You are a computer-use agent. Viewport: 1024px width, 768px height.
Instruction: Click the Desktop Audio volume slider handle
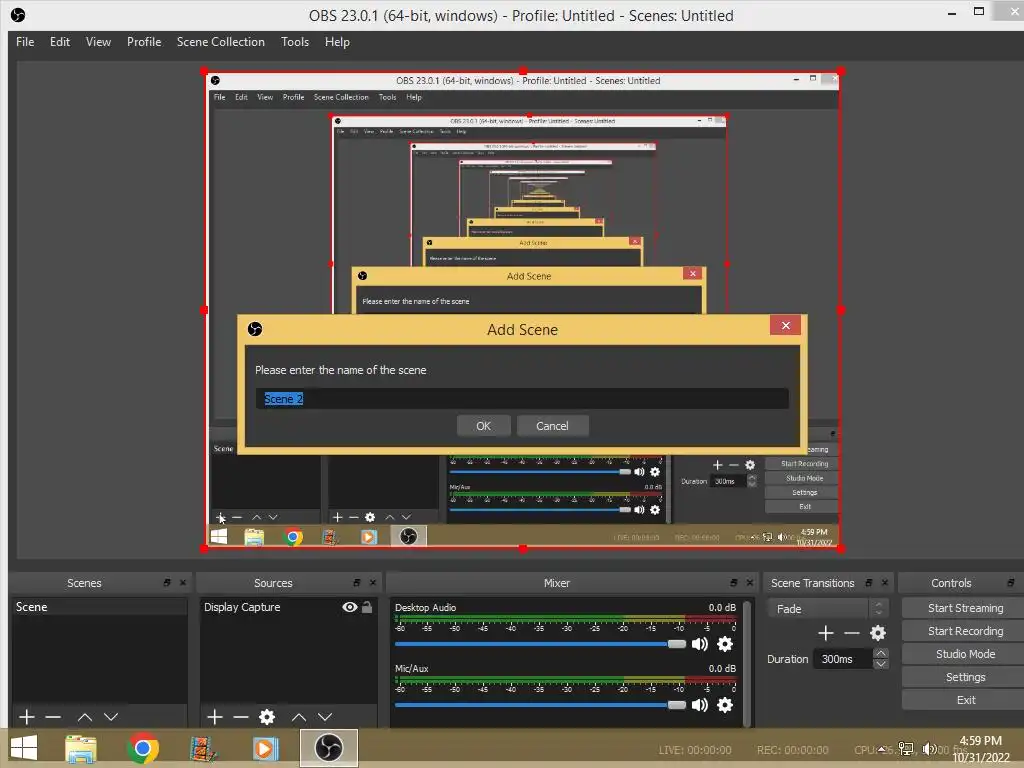pos(677,644)
